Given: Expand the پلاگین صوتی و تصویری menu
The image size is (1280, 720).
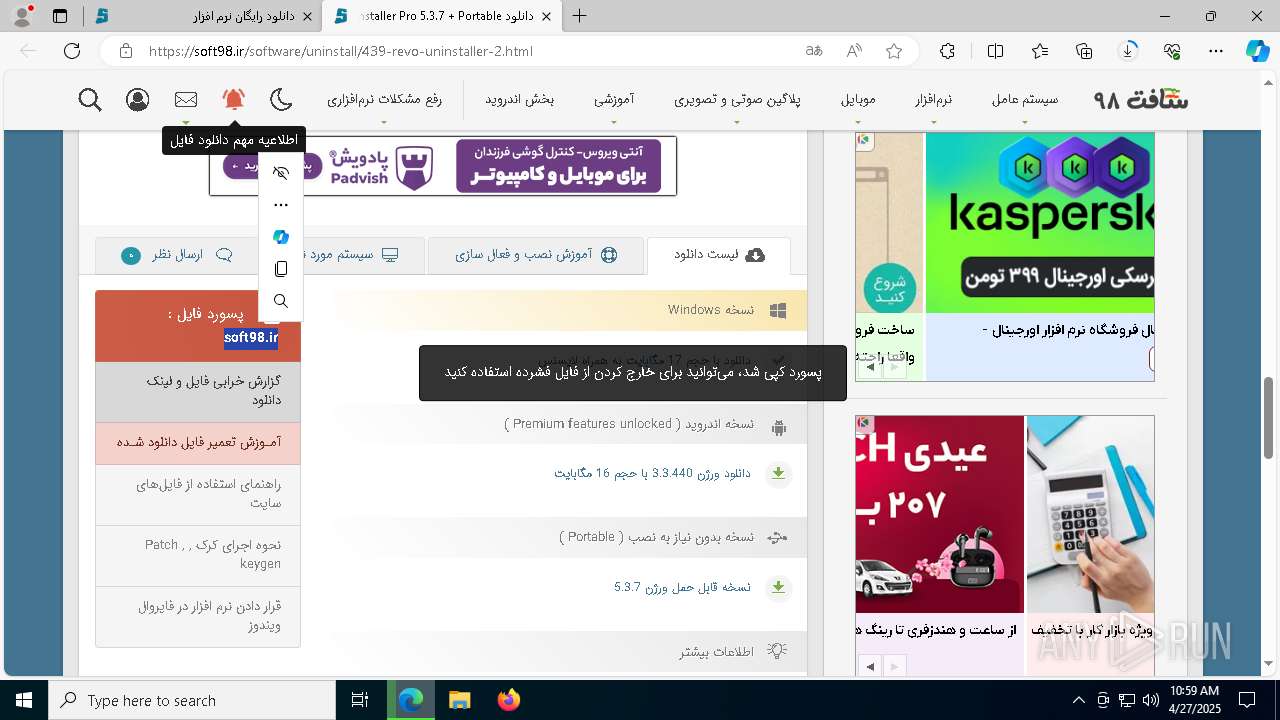Looking at the screenshot, I should 737,99.
